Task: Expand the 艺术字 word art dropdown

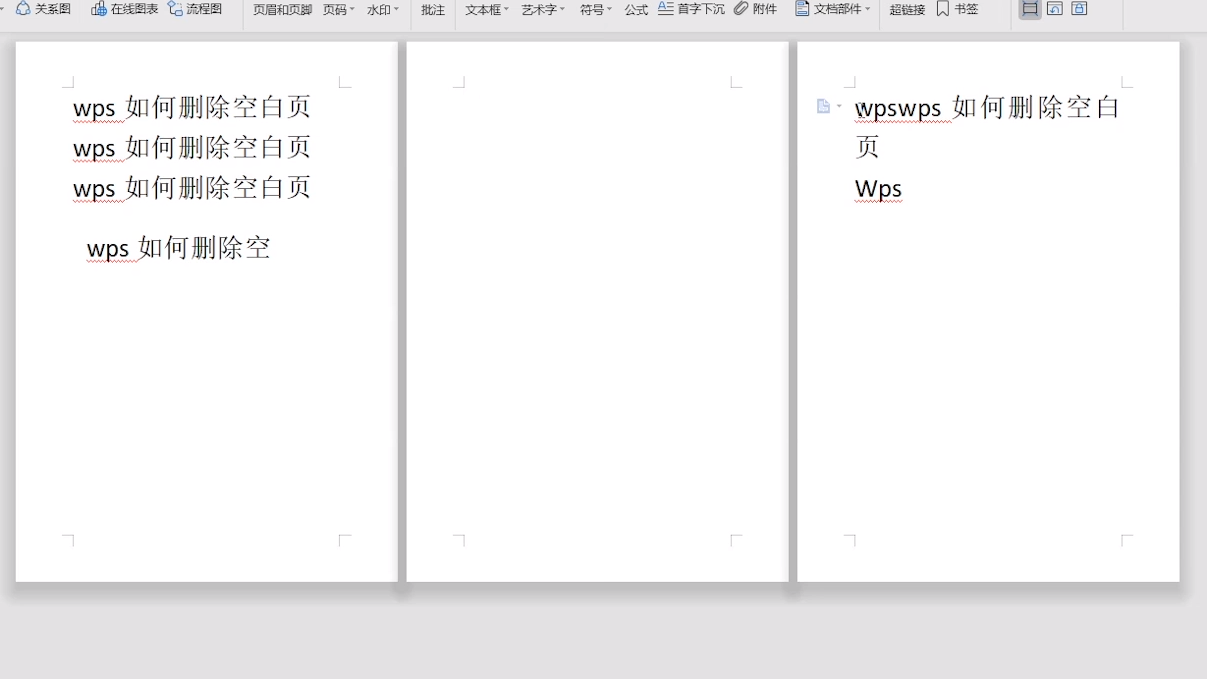Action: tap(542, 10)
